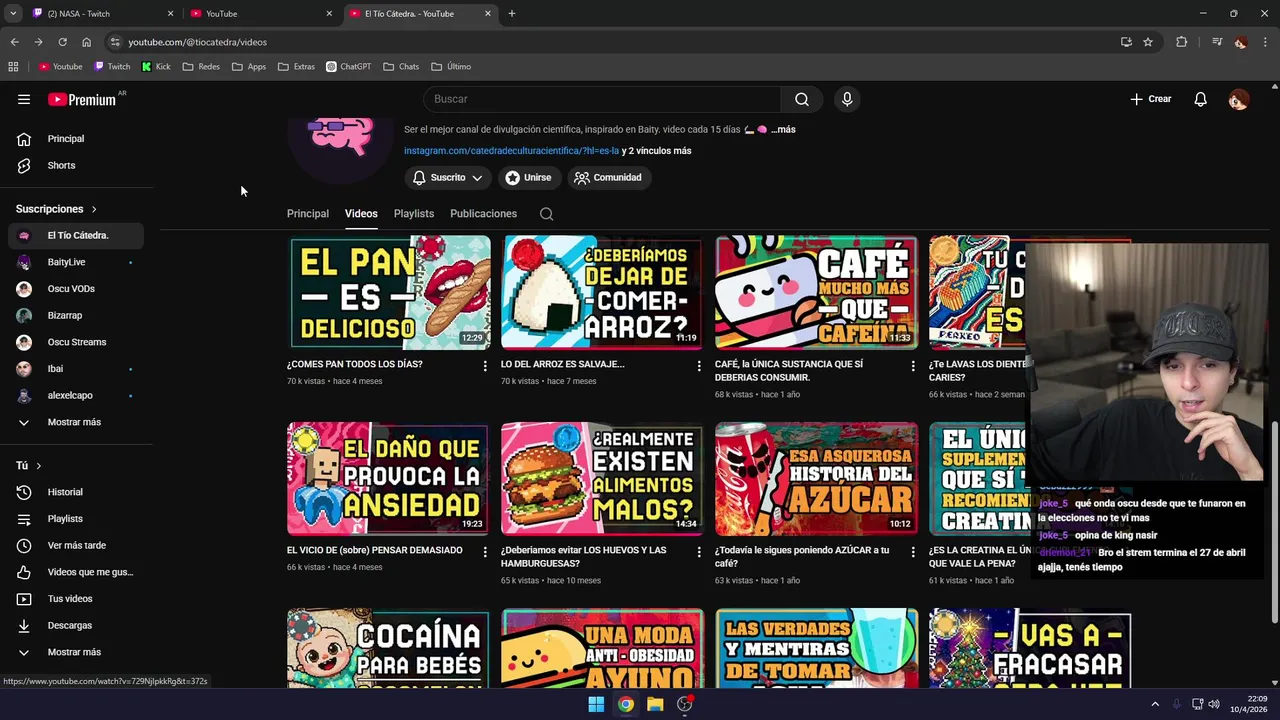
Task: Open Windows Start menu
Action: (x=596, y=704)
